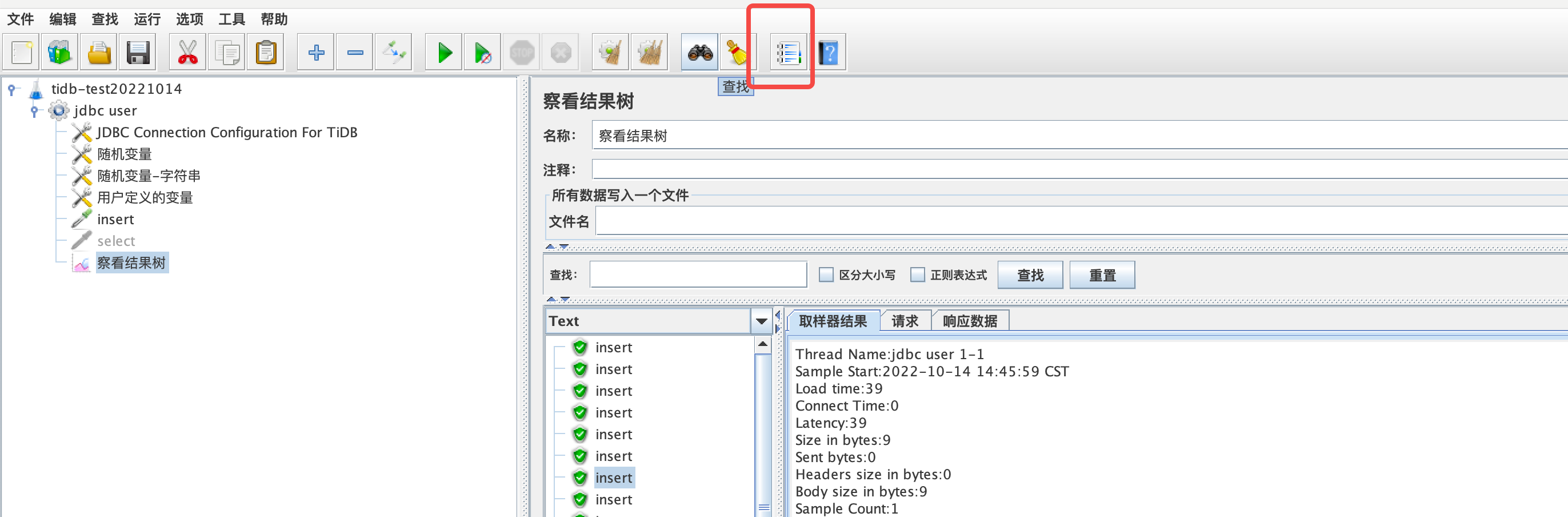Toggle the 区分大小写 checkbox
Image resolution: width=1568 pixels, height=517 pixels.
tap(826, 275)
